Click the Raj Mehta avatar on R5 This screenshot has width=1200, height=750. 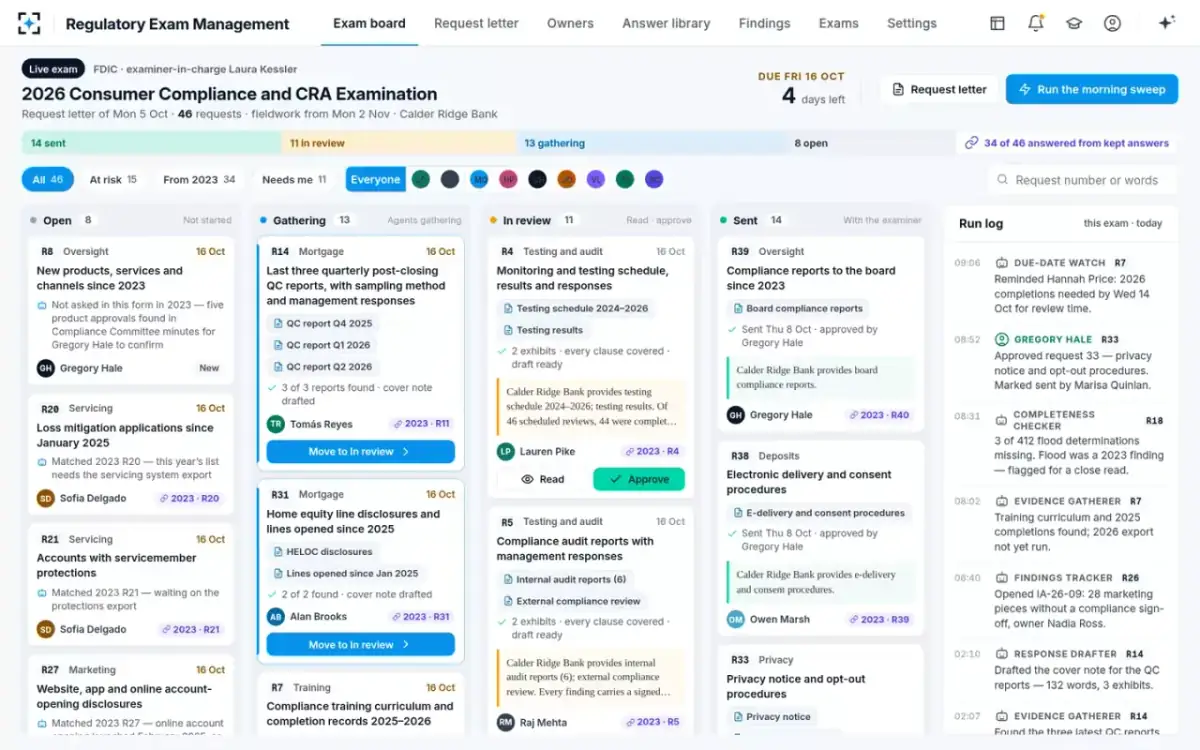(505, 721)
